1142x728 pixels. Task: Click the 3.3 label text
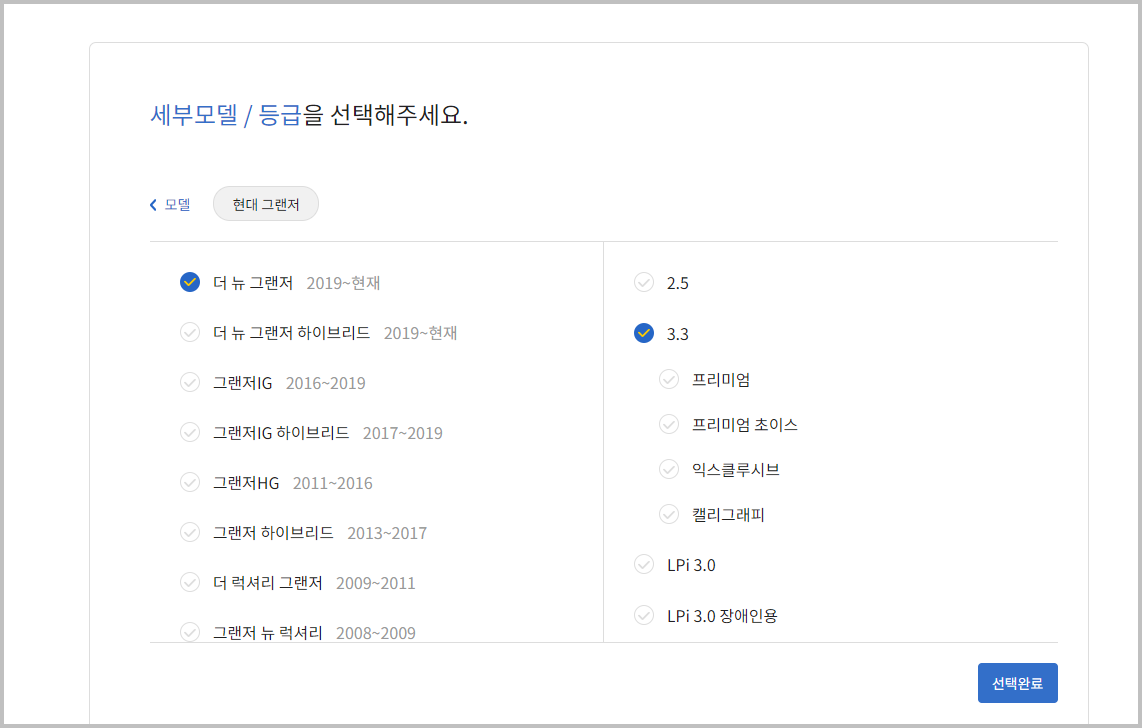point(677,334)
